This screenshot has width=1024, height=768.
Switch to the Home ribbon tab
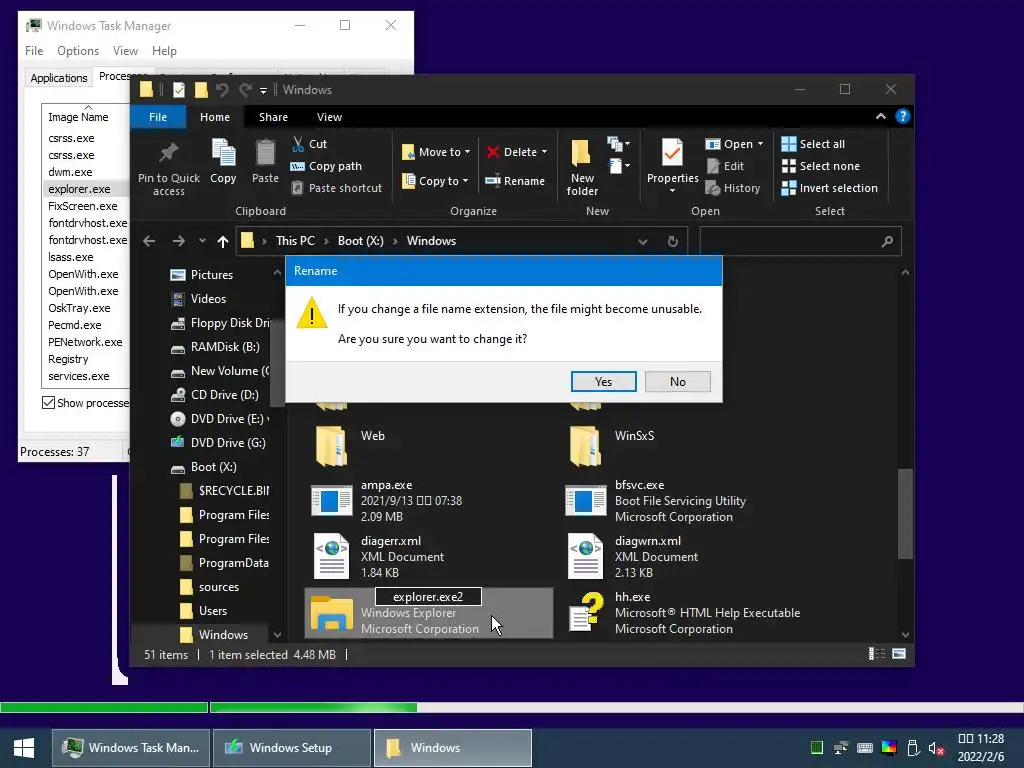point(215,117)
